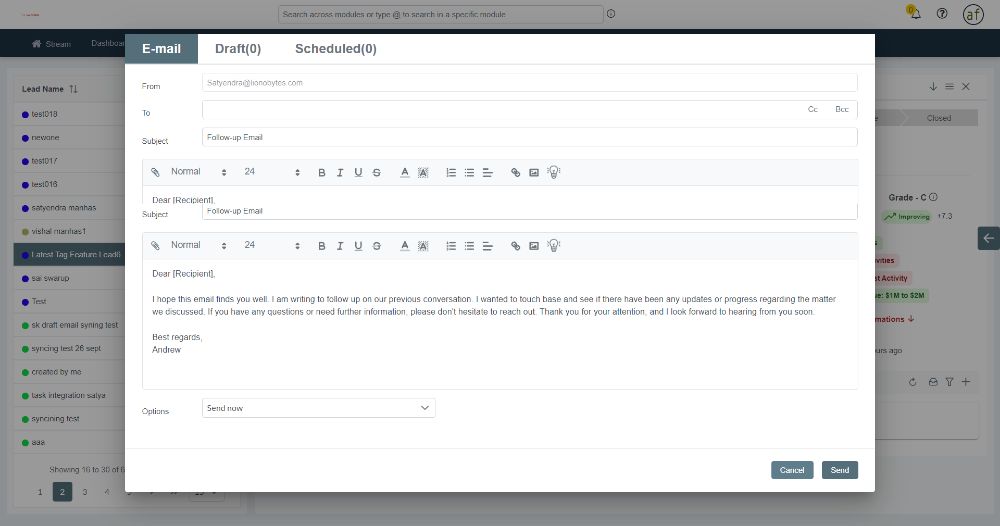
Task: Insert numbered list in the body editor
Action: tap(451, 245)
